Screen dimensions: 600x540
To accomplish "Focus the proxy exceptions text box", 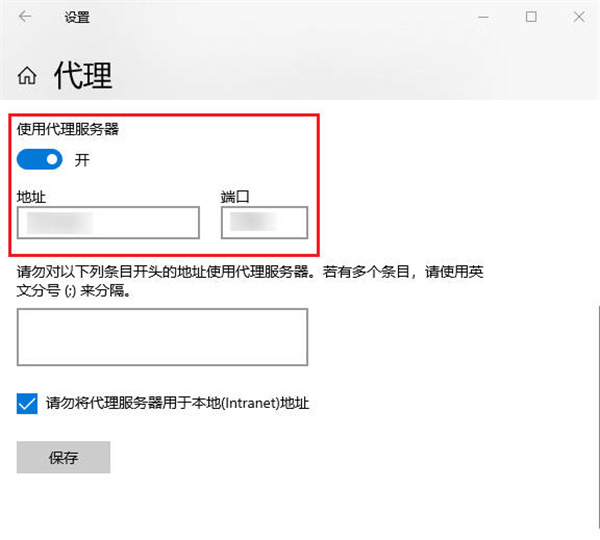I will point(162,337).
